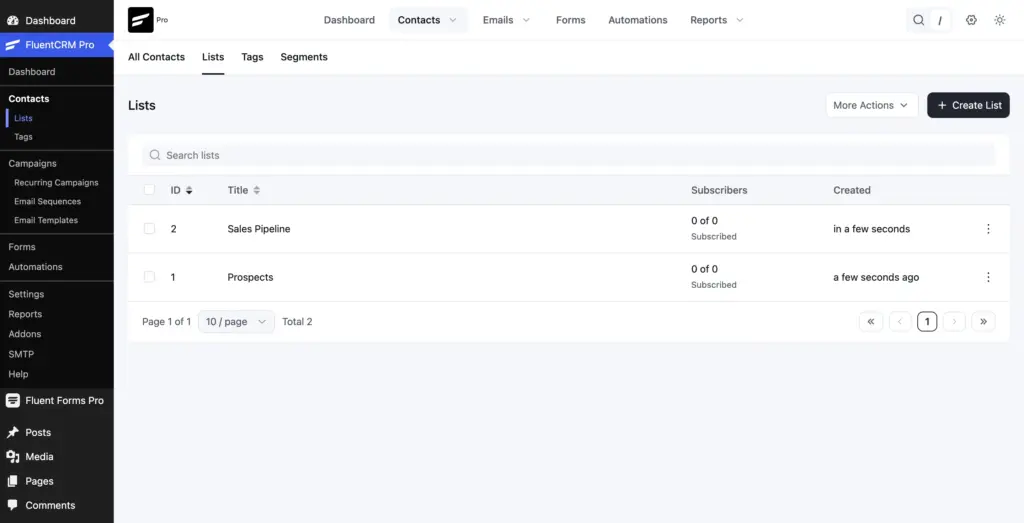Open the More Actions dropdown
Image resolution: width=1024 pixels, height=523 pixels.
[x=872, y=105]
